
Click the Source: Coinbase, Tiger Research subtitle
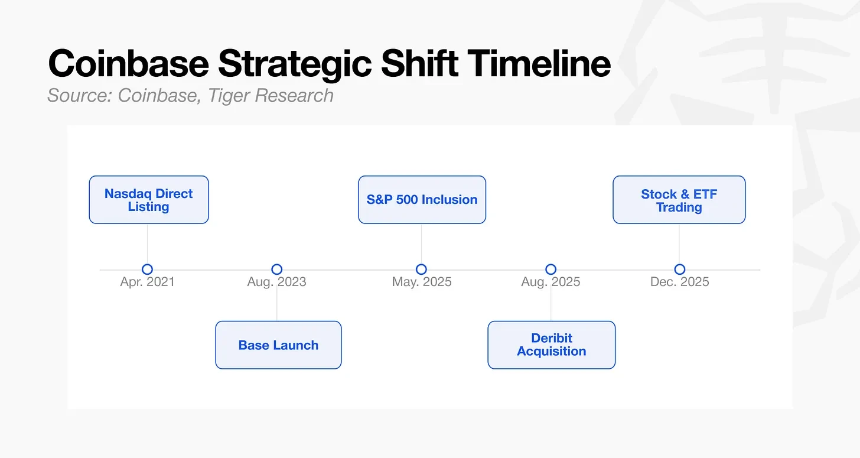click(190, 95)
